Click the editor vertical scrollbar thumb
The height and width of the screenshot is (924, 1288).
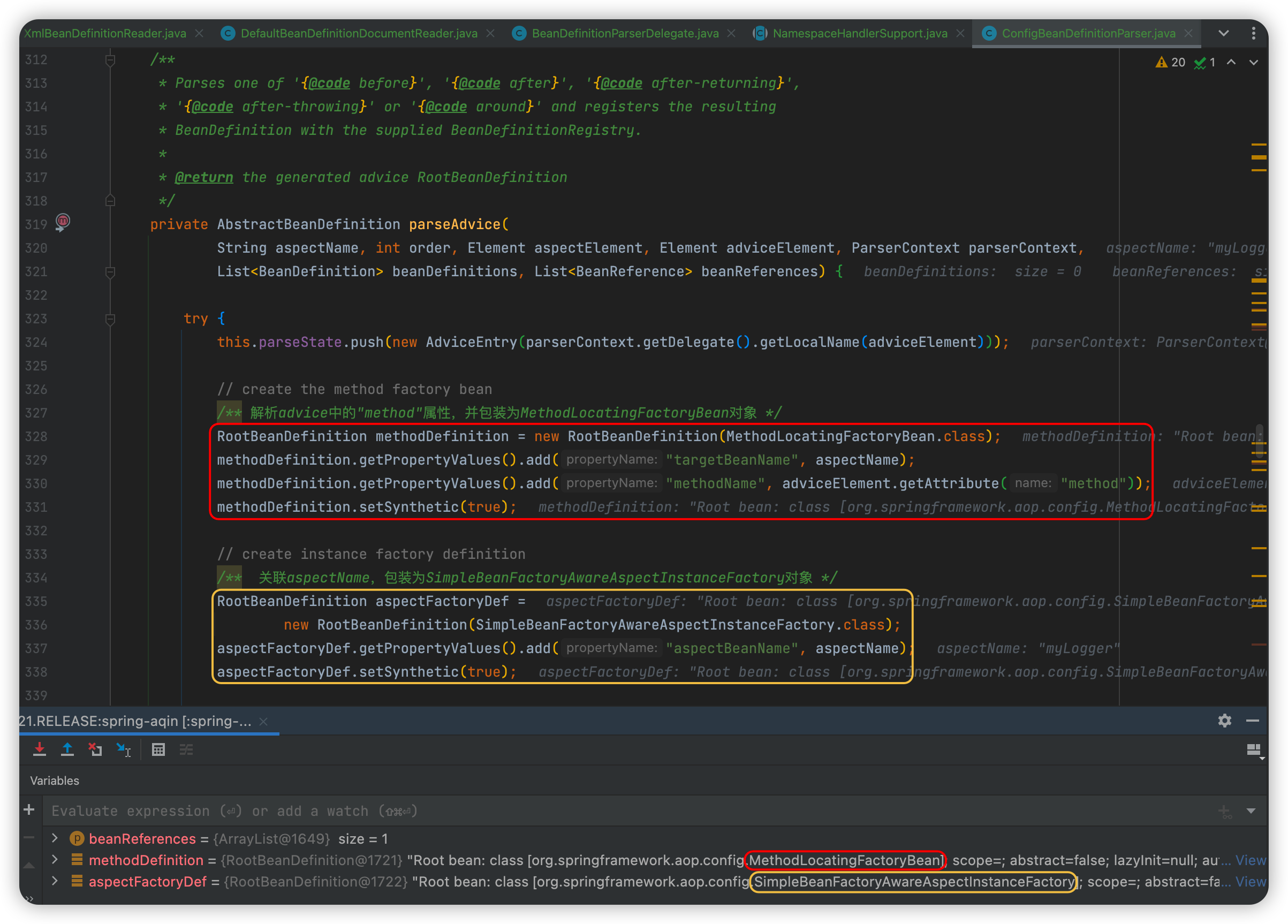tap(1259, 440)
